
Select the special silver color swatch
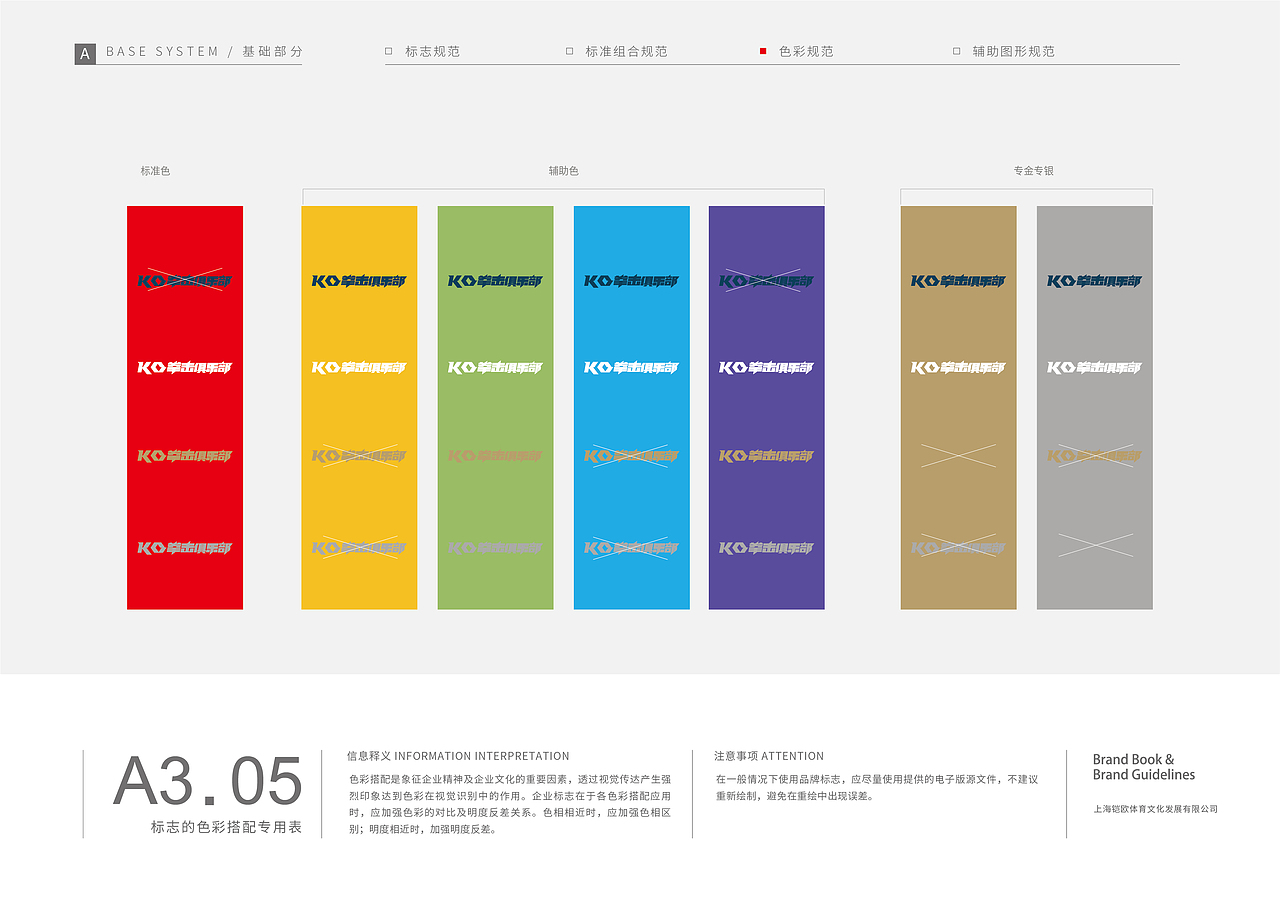click(1094, 407)
